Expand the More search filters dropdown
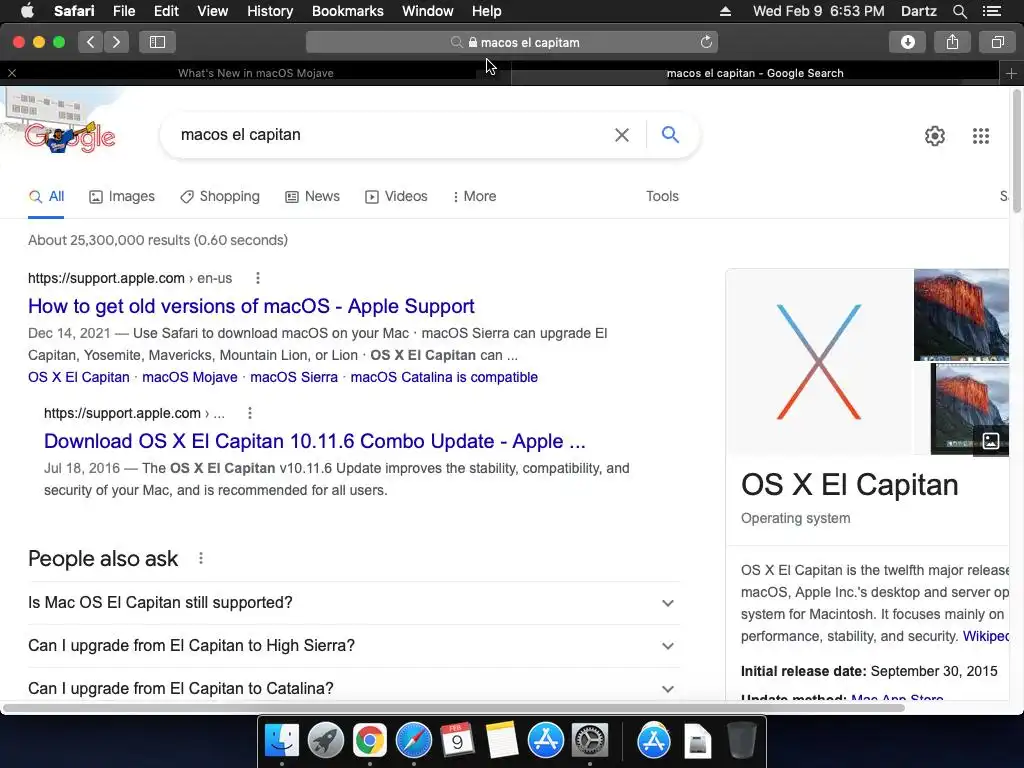Image resolution: width=1024 pixels, height=768 pixels. pyautogui.click(x=475, y=197)
